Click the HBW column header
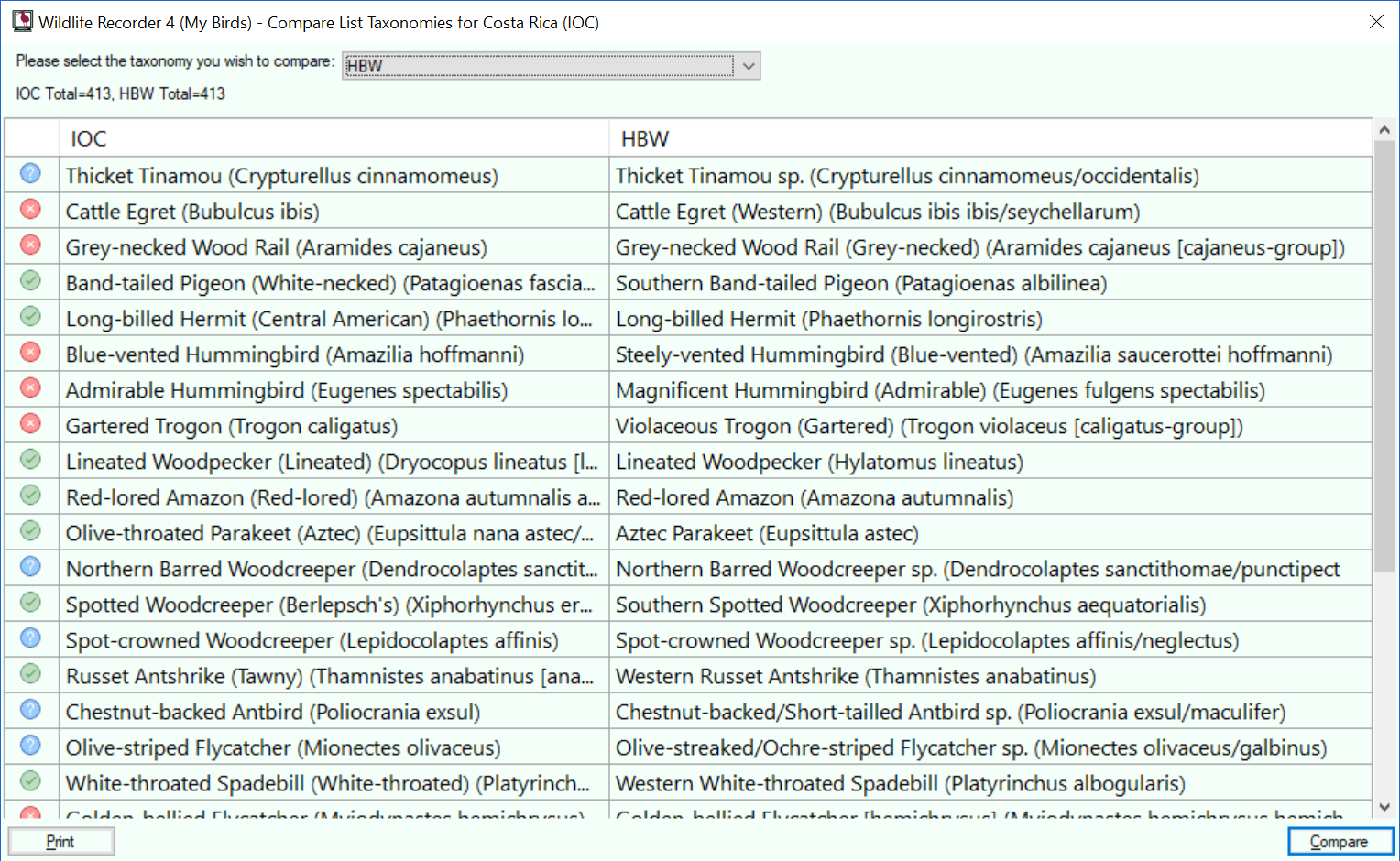This screenshot has height=861, width=1400. [990, 138]
